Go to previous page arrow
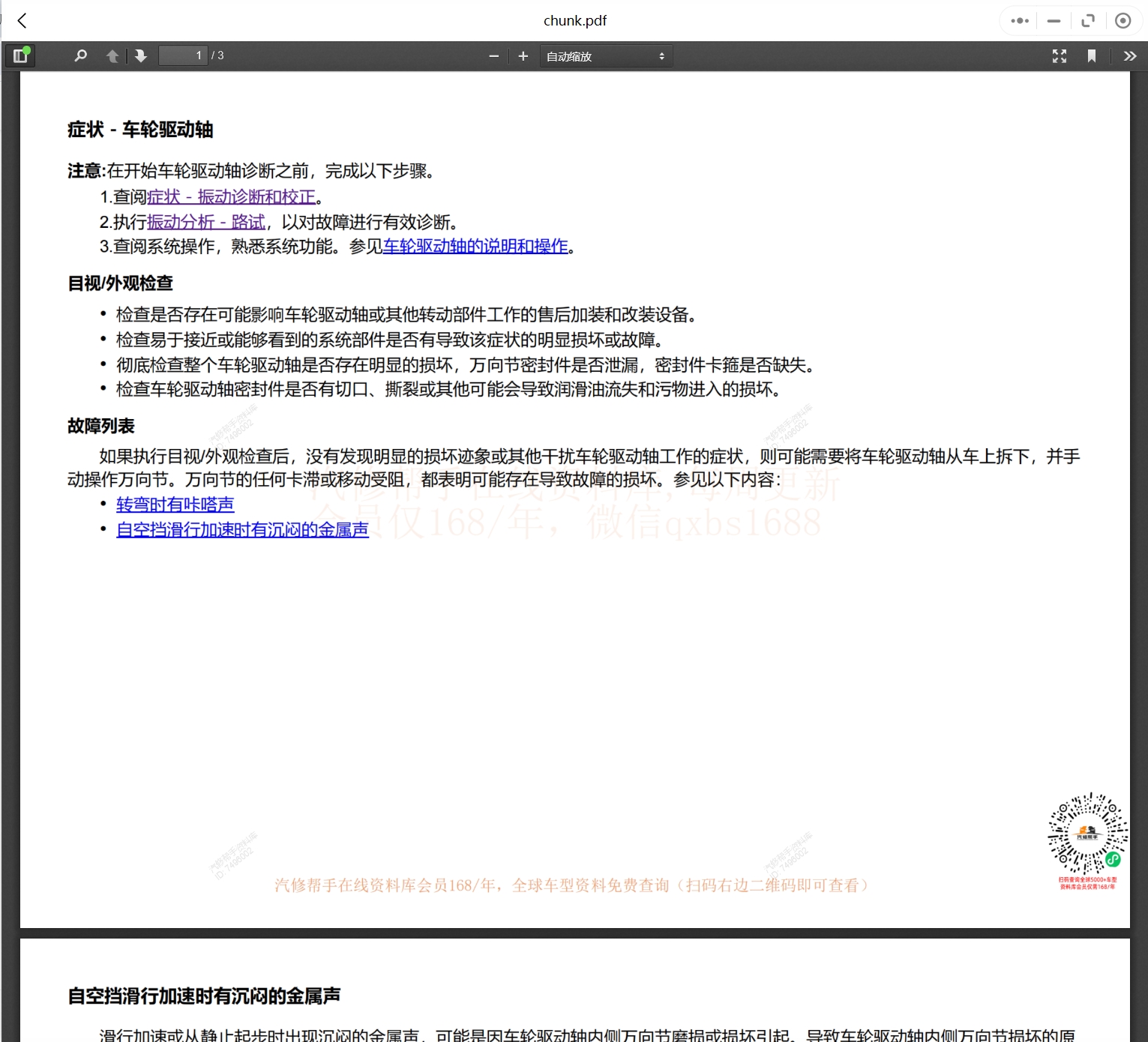Image resolution: width=1148 pixels, height=1042 pixels. 112,55
